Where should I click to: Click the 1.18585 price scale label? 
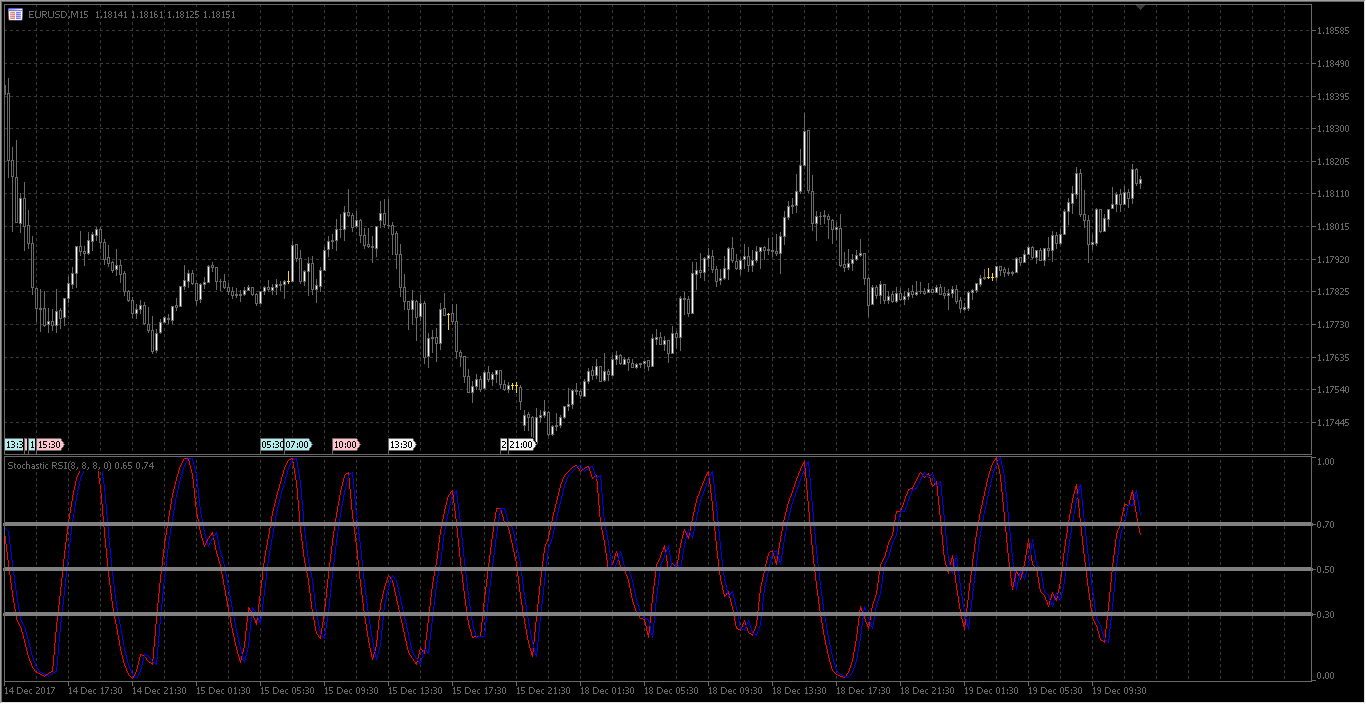(x=1334, y=31)
